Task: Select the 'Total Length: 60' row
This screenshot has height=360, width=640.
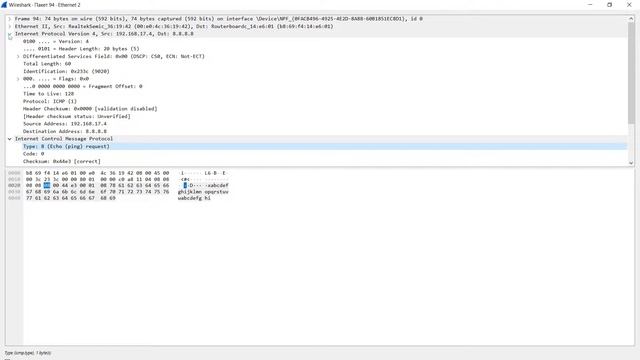Action: point(47,64)
